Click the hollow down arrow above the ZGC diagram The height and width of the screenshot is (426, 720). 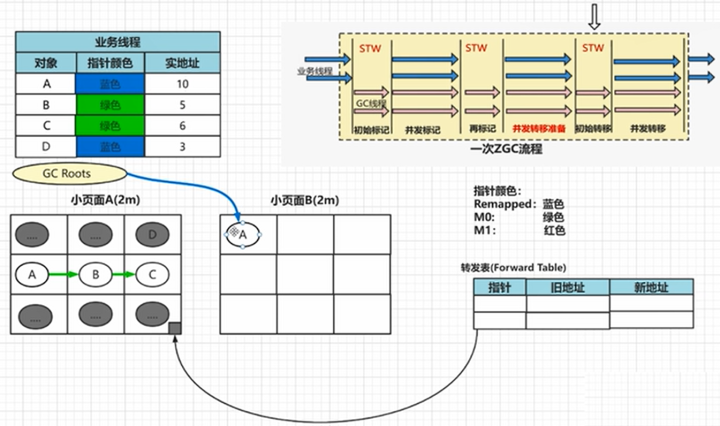click(x=594, y=17)
